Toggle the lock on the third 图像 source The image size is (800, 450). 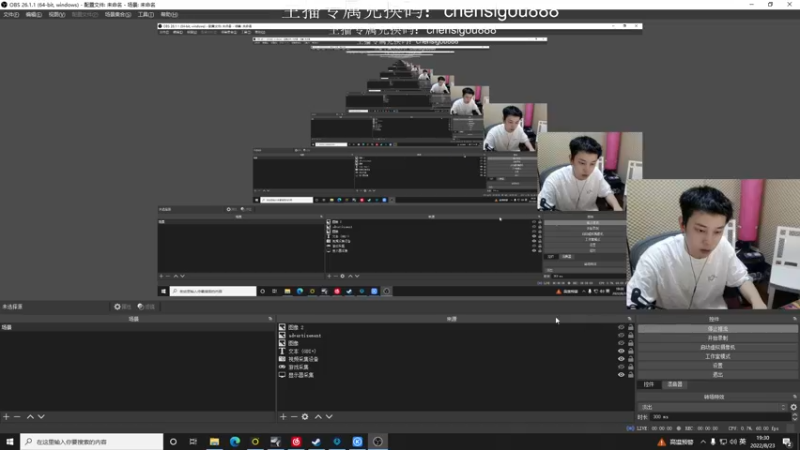pyautogui.click(x=631, y=343)
